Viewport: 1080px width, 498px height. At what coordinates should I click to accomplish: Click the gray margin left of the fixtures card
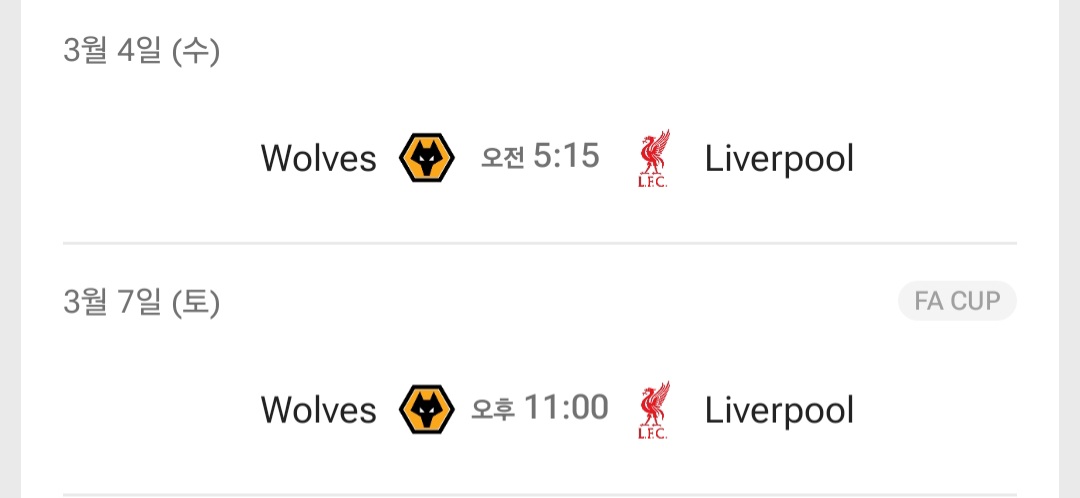coord(10,249)
